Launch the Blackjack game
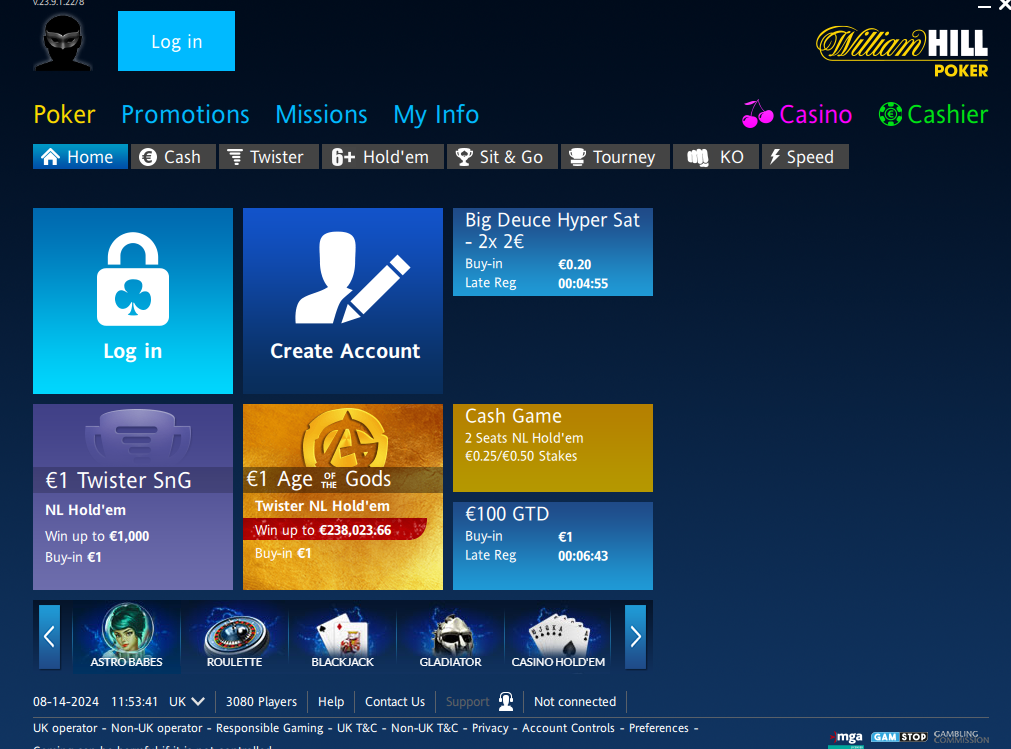Image resolution: width=1011 pixels, height=749 pixels. [342, 636]
